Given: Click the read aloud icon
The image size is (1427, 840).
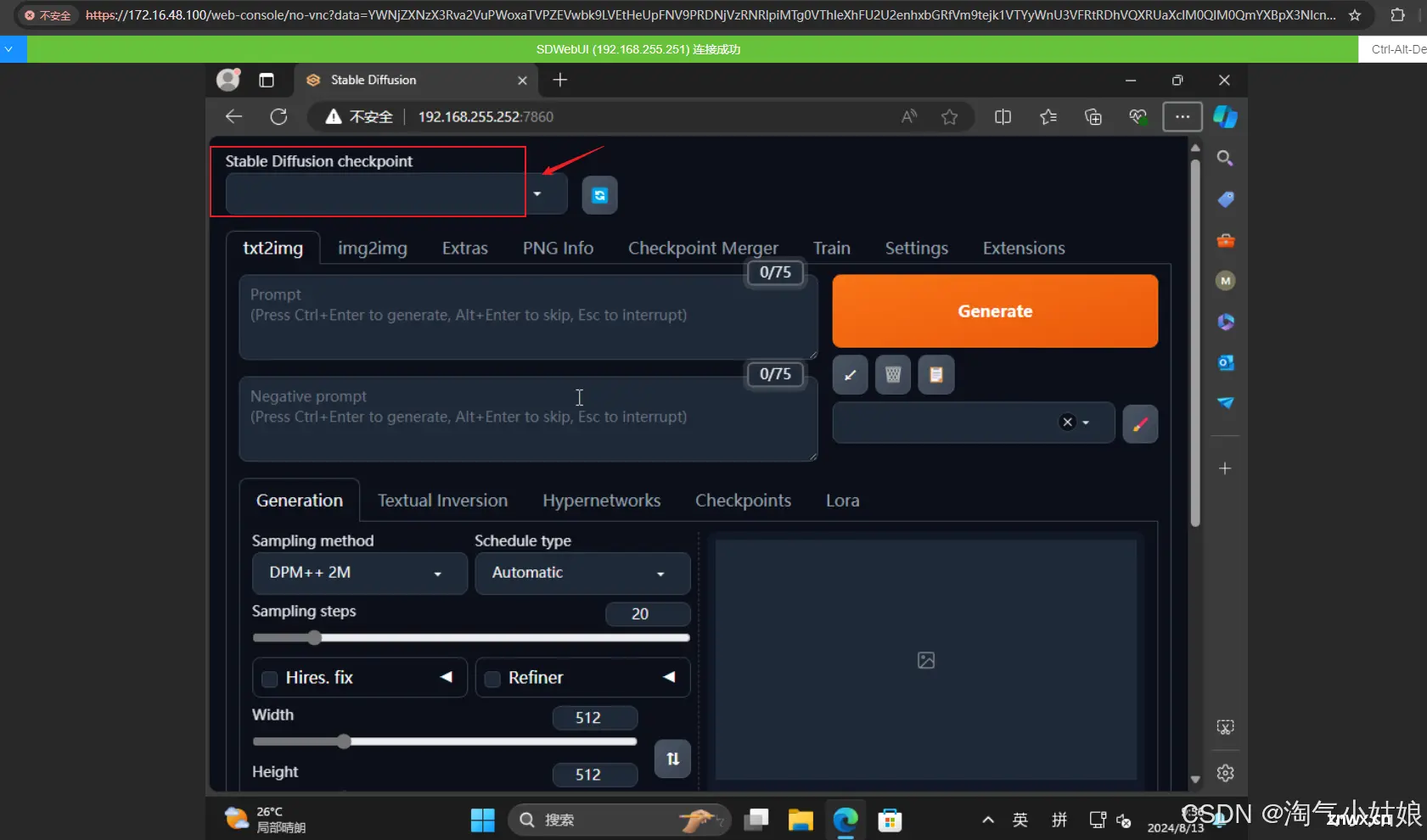Looking at the screenshot, I should pyautogui.click(x=909, y=117).
